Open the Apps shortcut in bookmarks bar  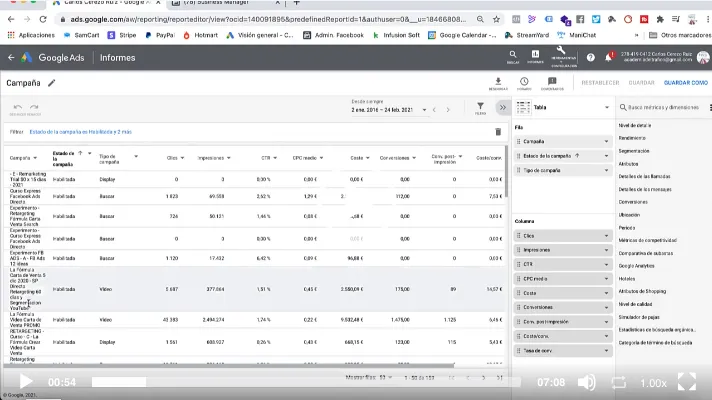(31, 35)
